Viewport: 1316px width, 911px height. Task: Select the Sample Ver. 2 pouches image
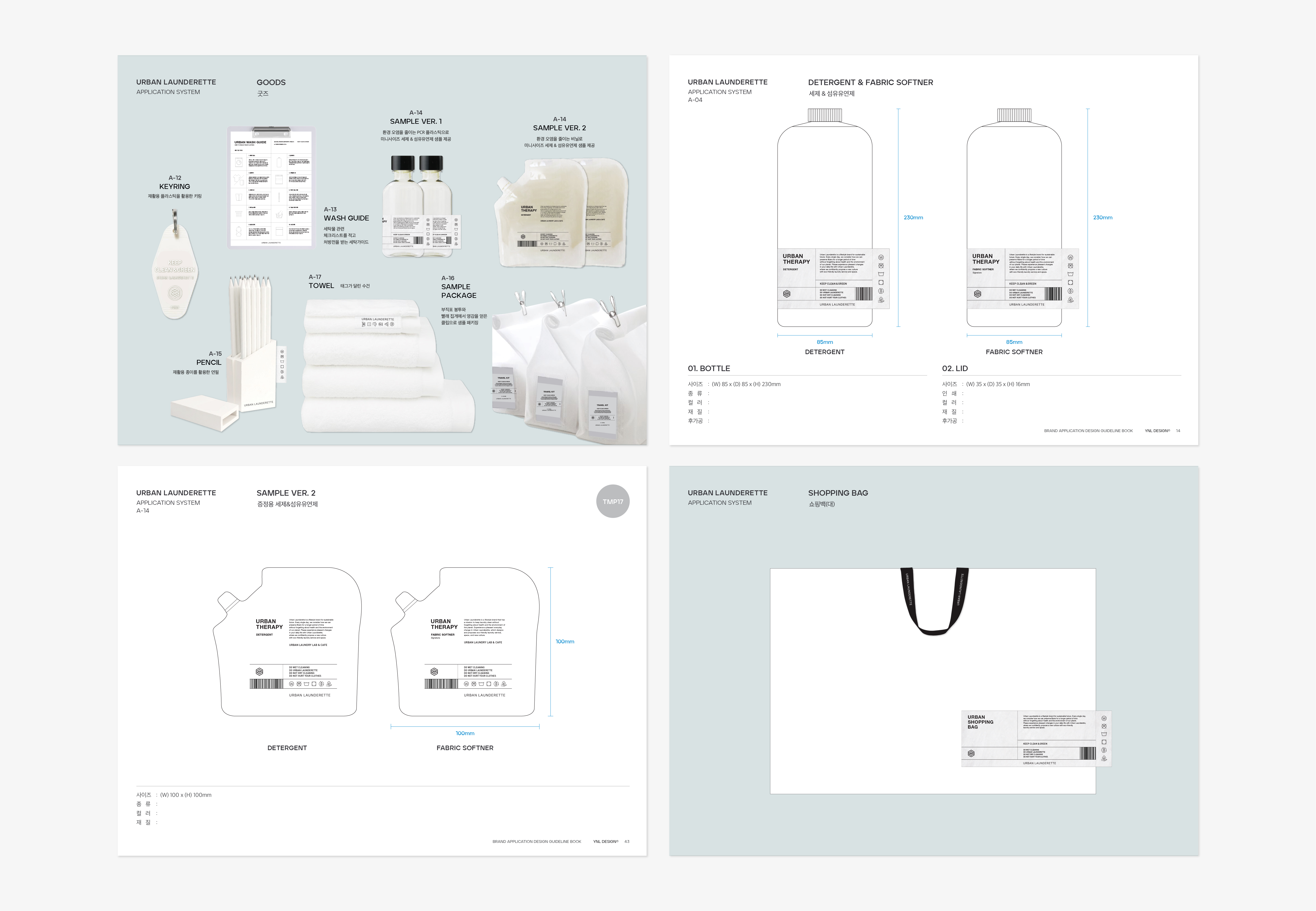[x=561, y=213]
